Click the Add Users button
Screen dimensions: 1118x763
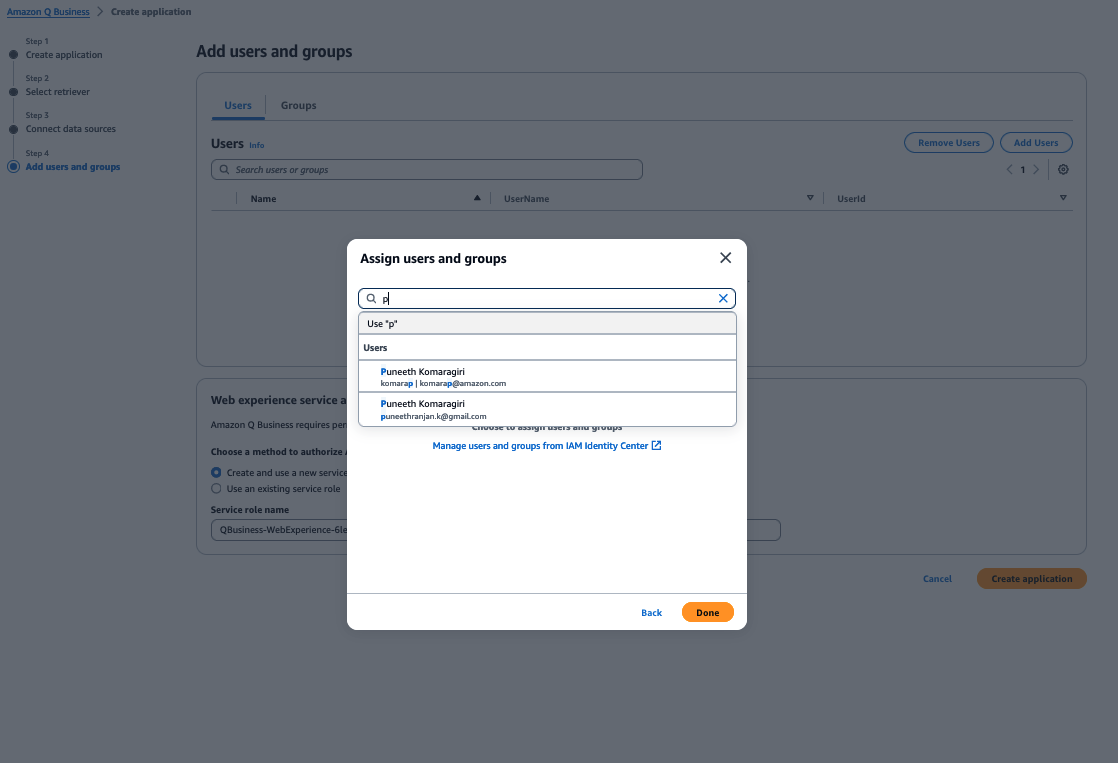[1036, 142]
